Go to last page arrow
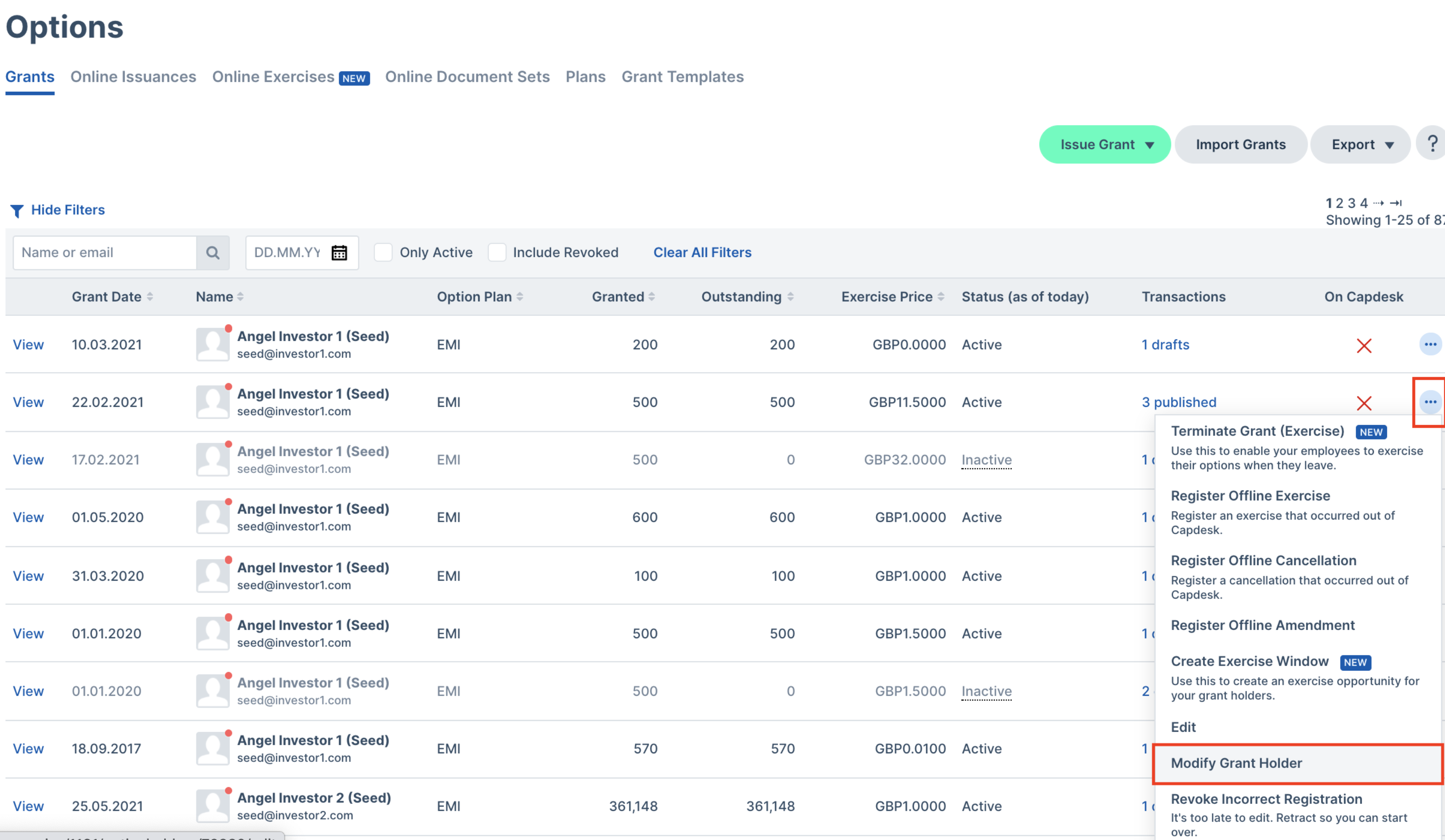 [1396, 203]
